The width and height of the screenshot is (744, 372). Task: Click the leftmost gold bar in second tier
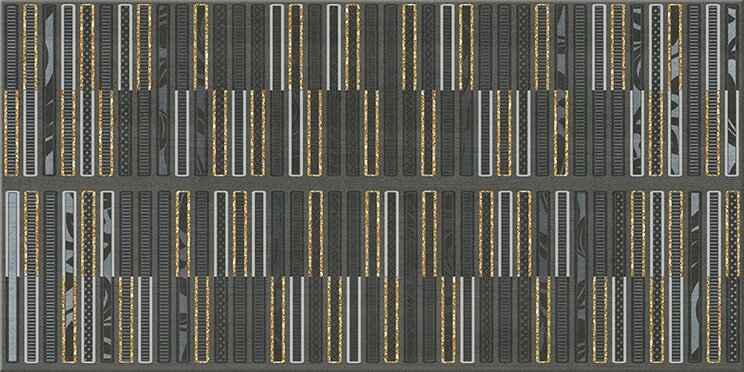11,133
